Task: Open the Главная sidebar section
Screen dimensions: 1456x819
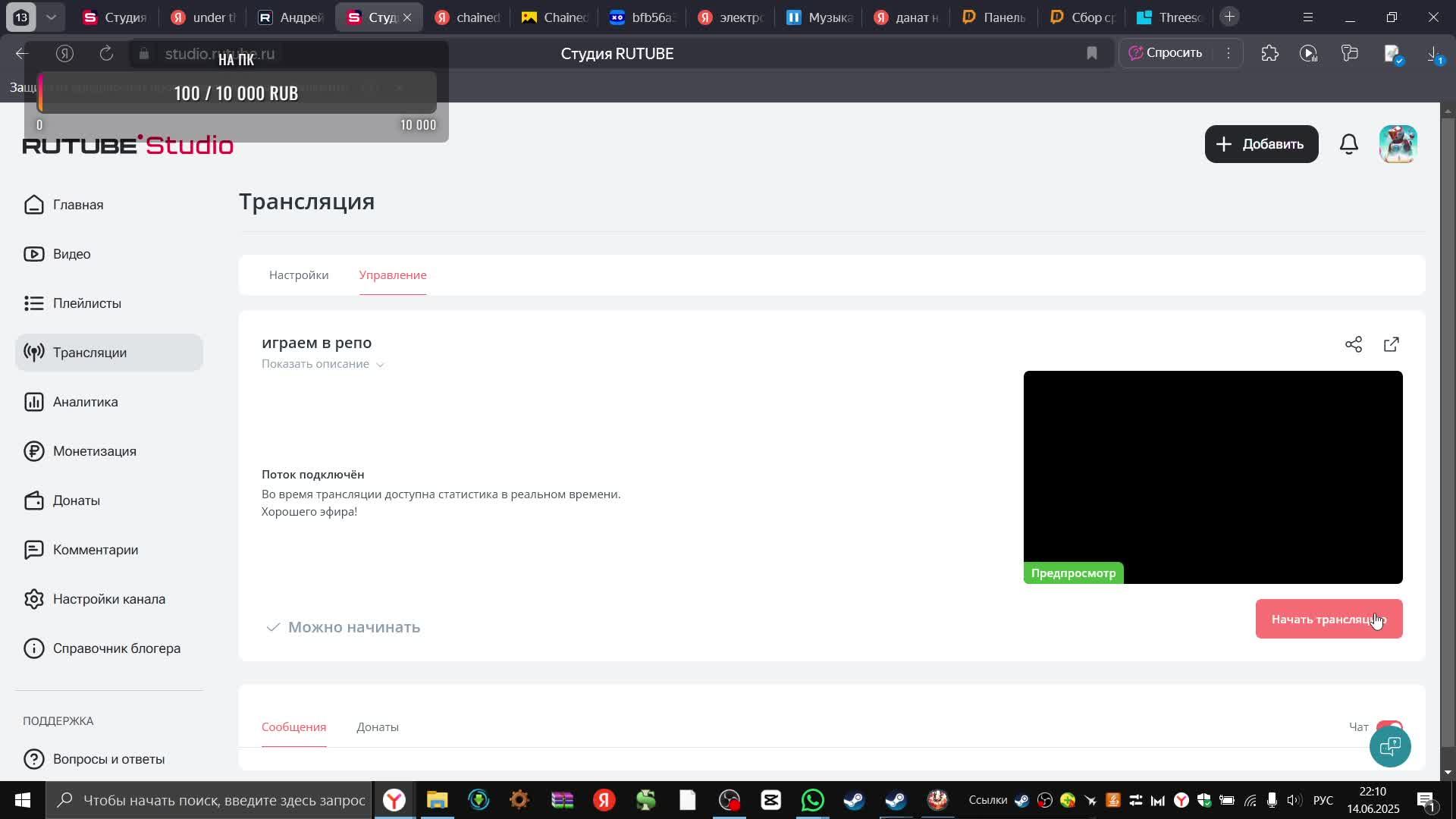Action: point(78,205)
